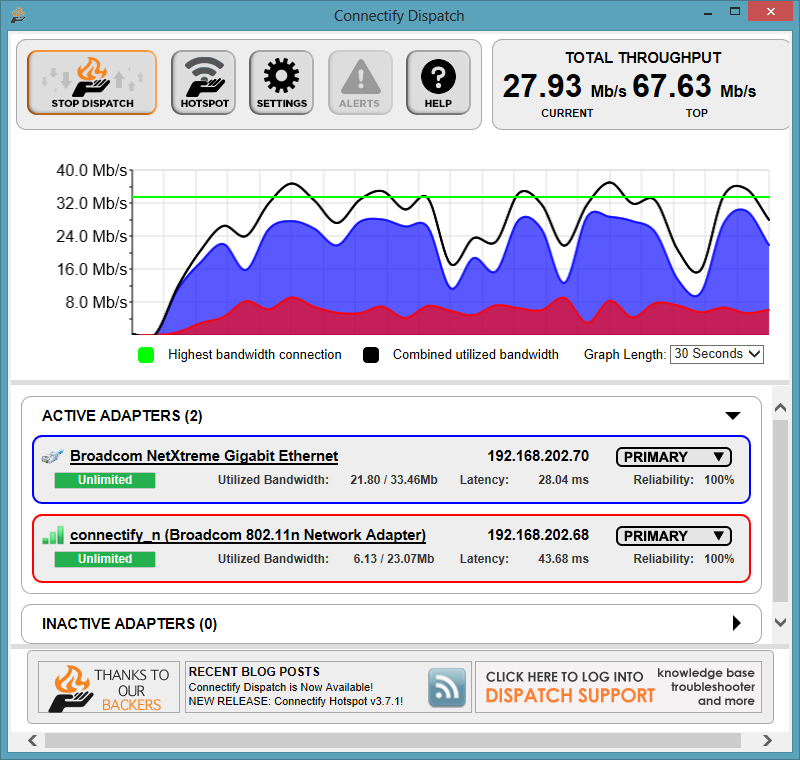The height and width of the screenshot is (760, 800).
Task: Click the Highest bandwidth connection legend label
Action: click(255, 355)
